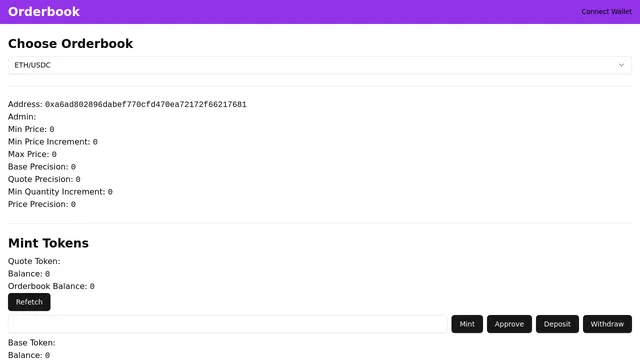Screen dimensions: 640x360
Task: Click the Min Price Increment: 0 line
Action: click(53, 142)
